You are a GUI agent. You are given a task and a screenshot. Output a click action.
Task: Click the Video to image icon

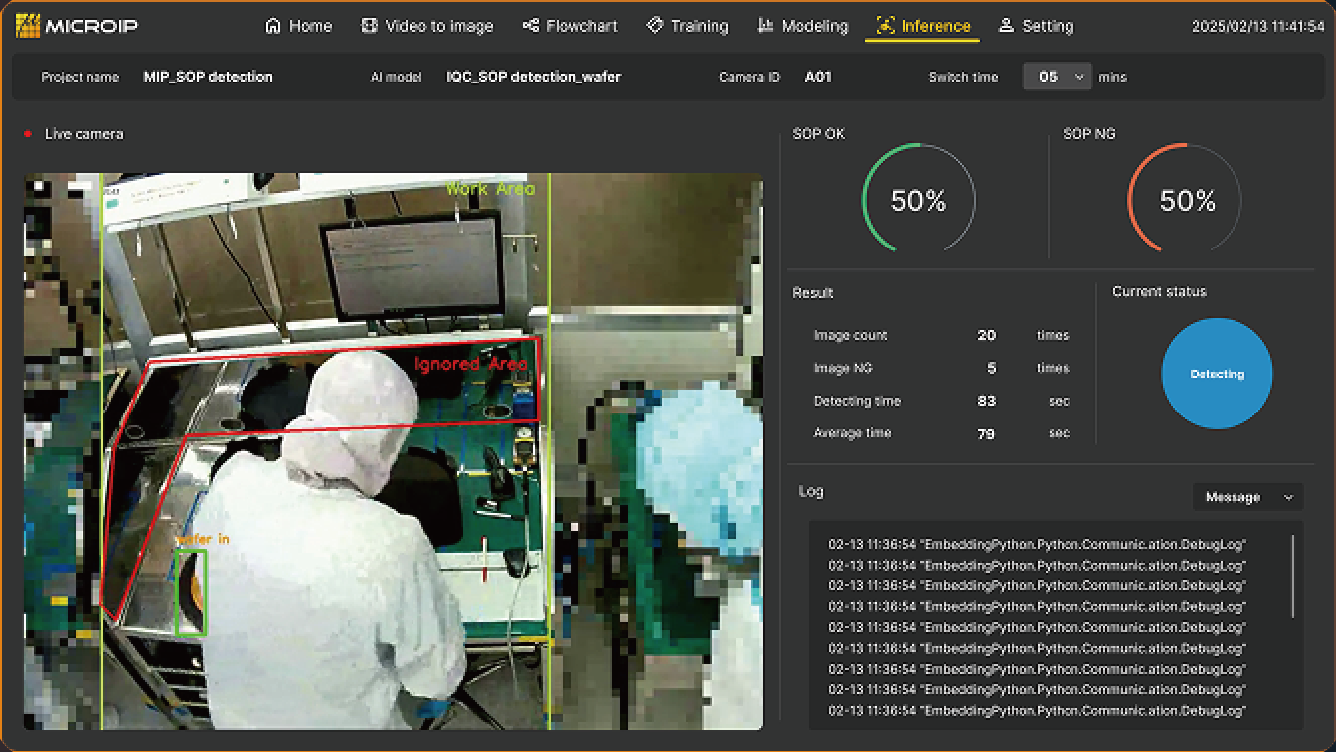(370, 26)
